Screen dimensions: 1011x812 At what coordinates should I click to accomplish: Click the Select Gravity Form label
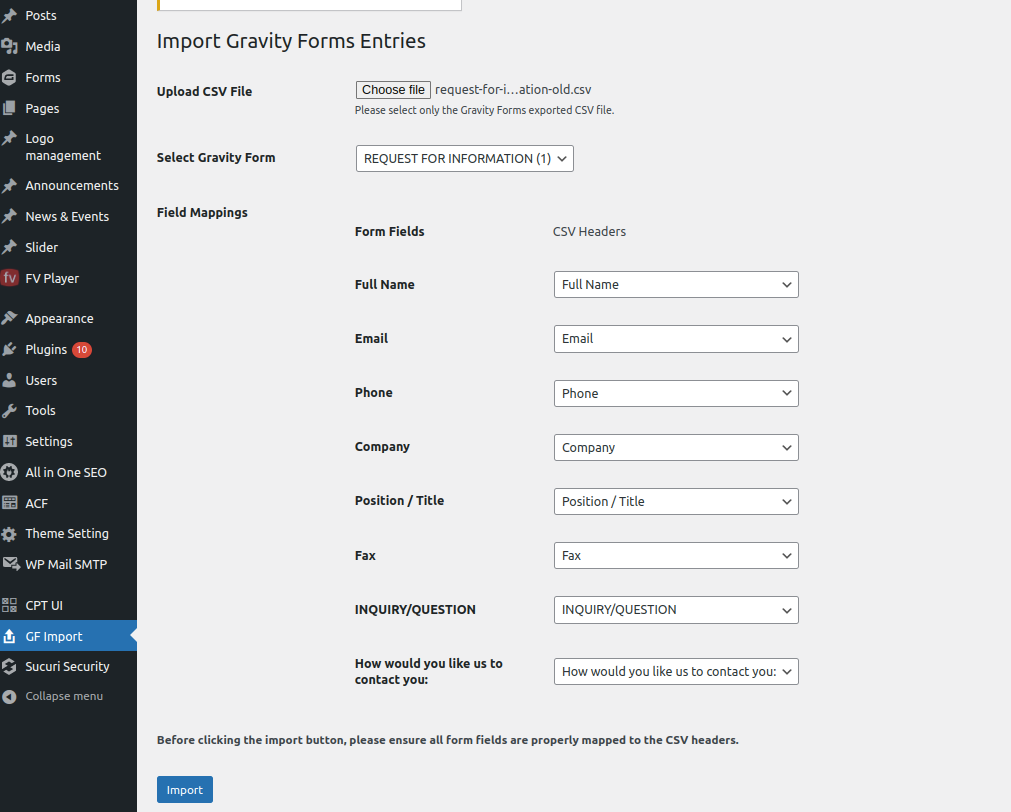tap(216, 157)
